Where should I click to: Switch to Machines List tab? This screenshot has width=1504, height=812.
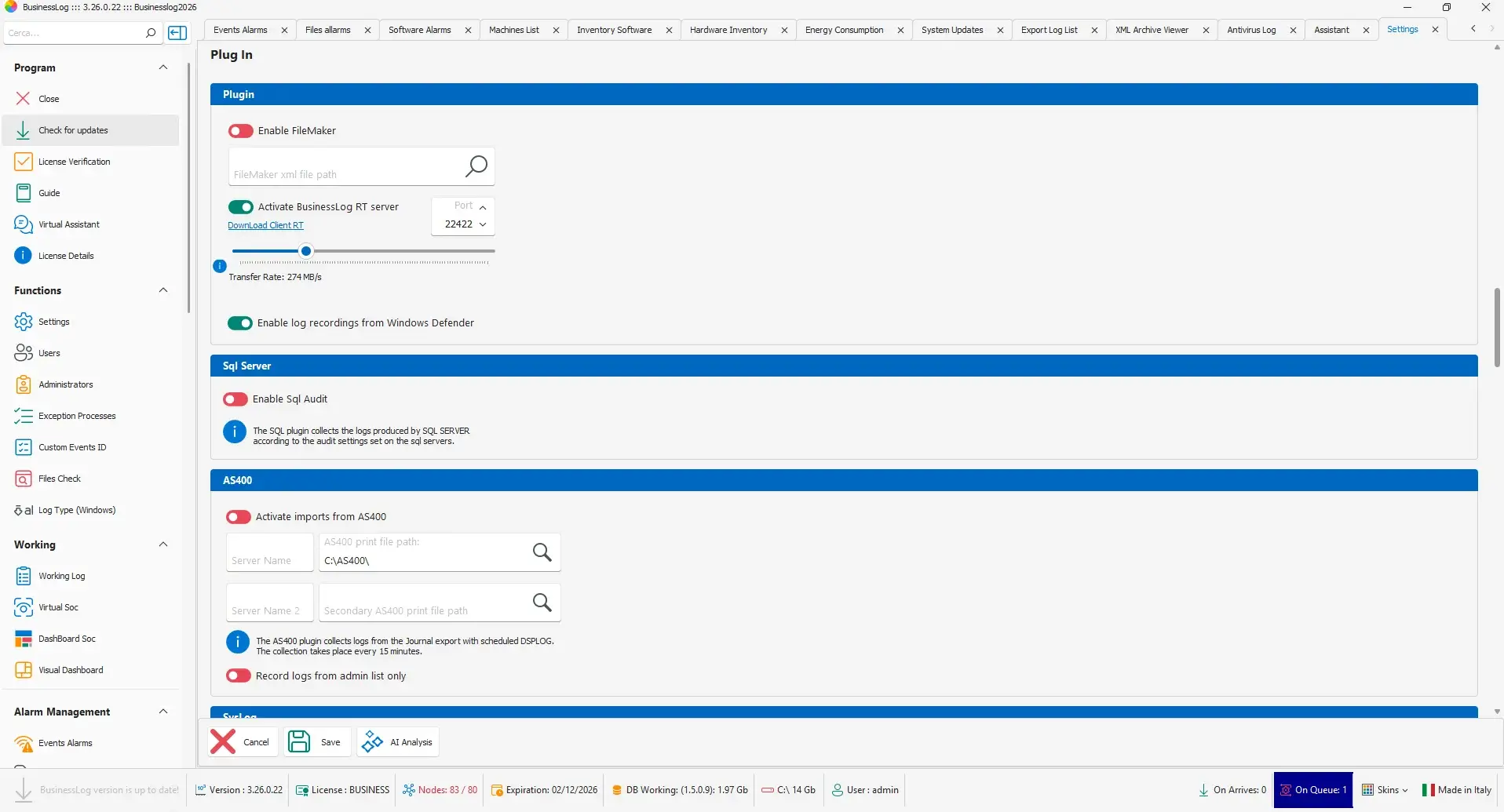513,30
